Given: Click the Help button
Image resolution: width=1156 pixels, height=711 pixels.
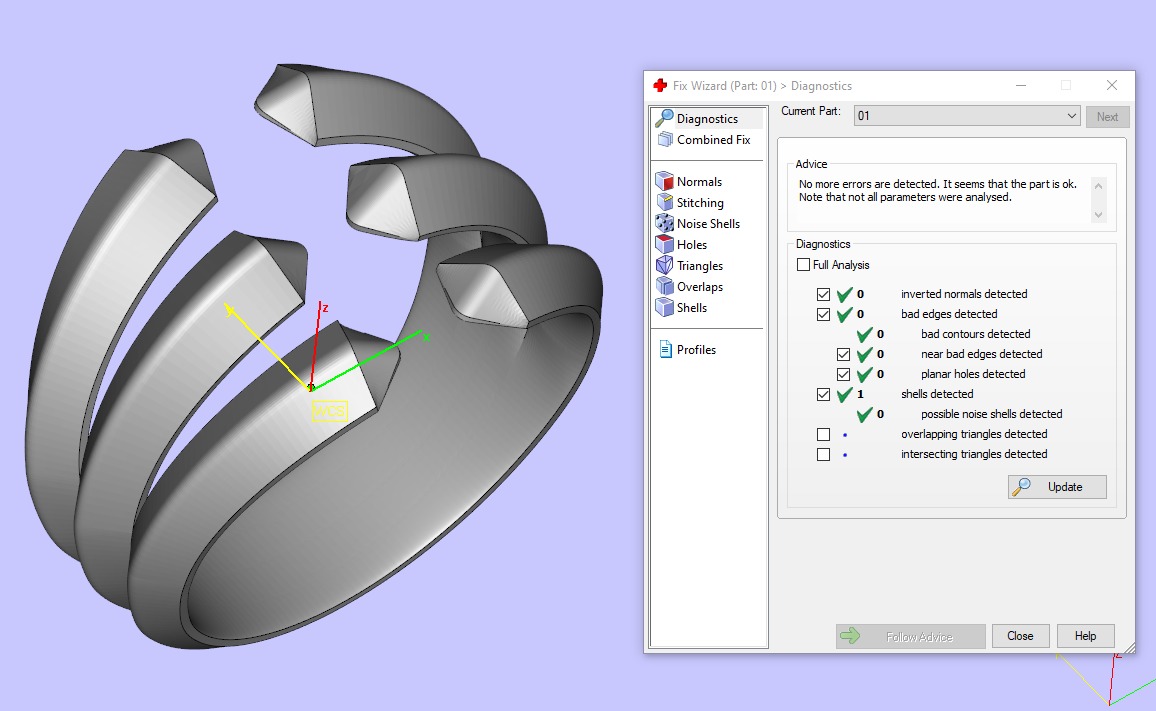Looking at the screenshot, I should pos(1085,636).
